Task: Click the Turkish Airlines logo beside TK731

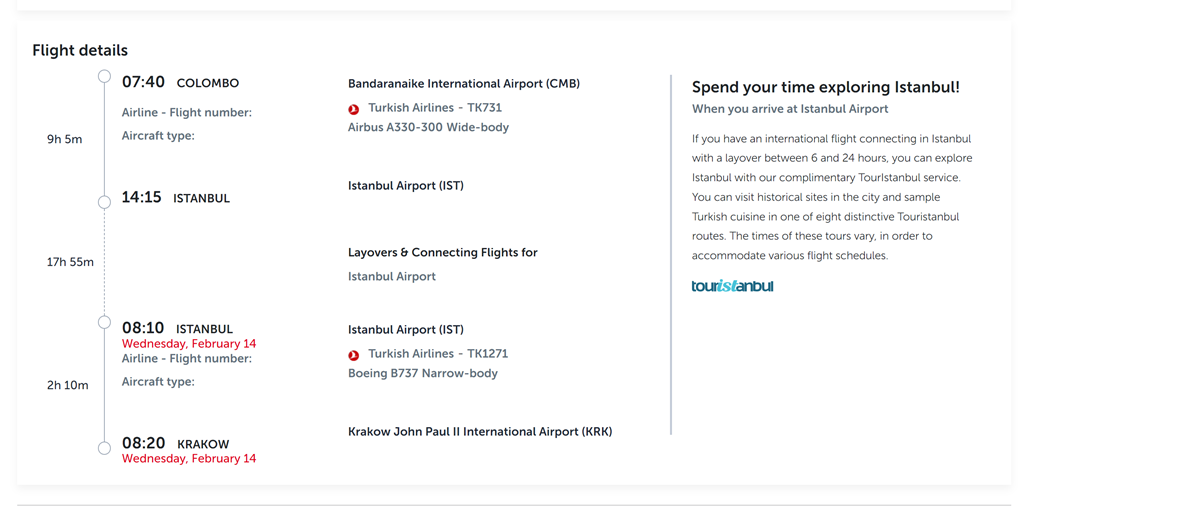Action: point(353,109)
